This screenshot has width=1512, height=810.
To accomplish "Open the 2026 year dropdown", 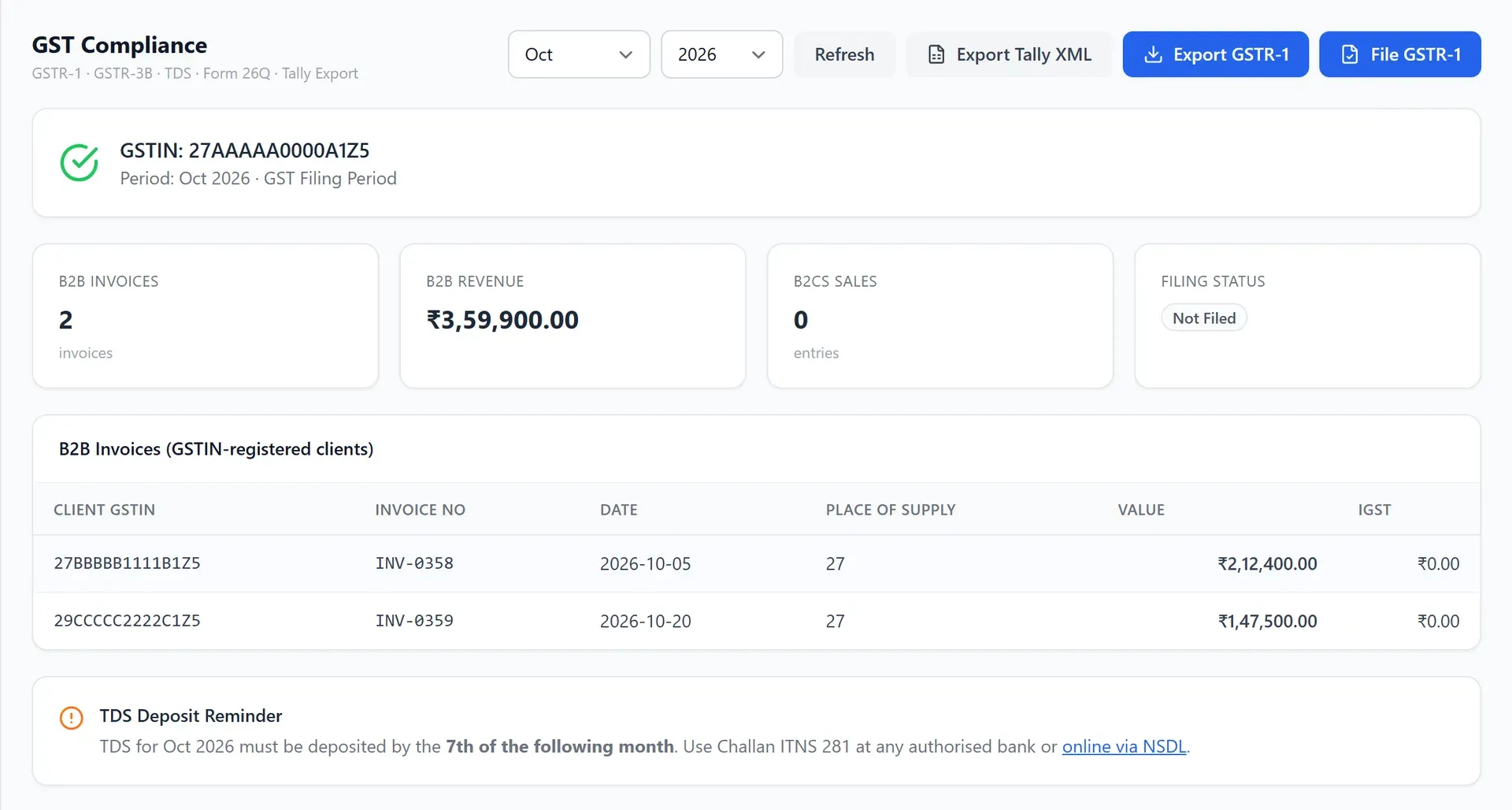I will (x=721, y=54).
